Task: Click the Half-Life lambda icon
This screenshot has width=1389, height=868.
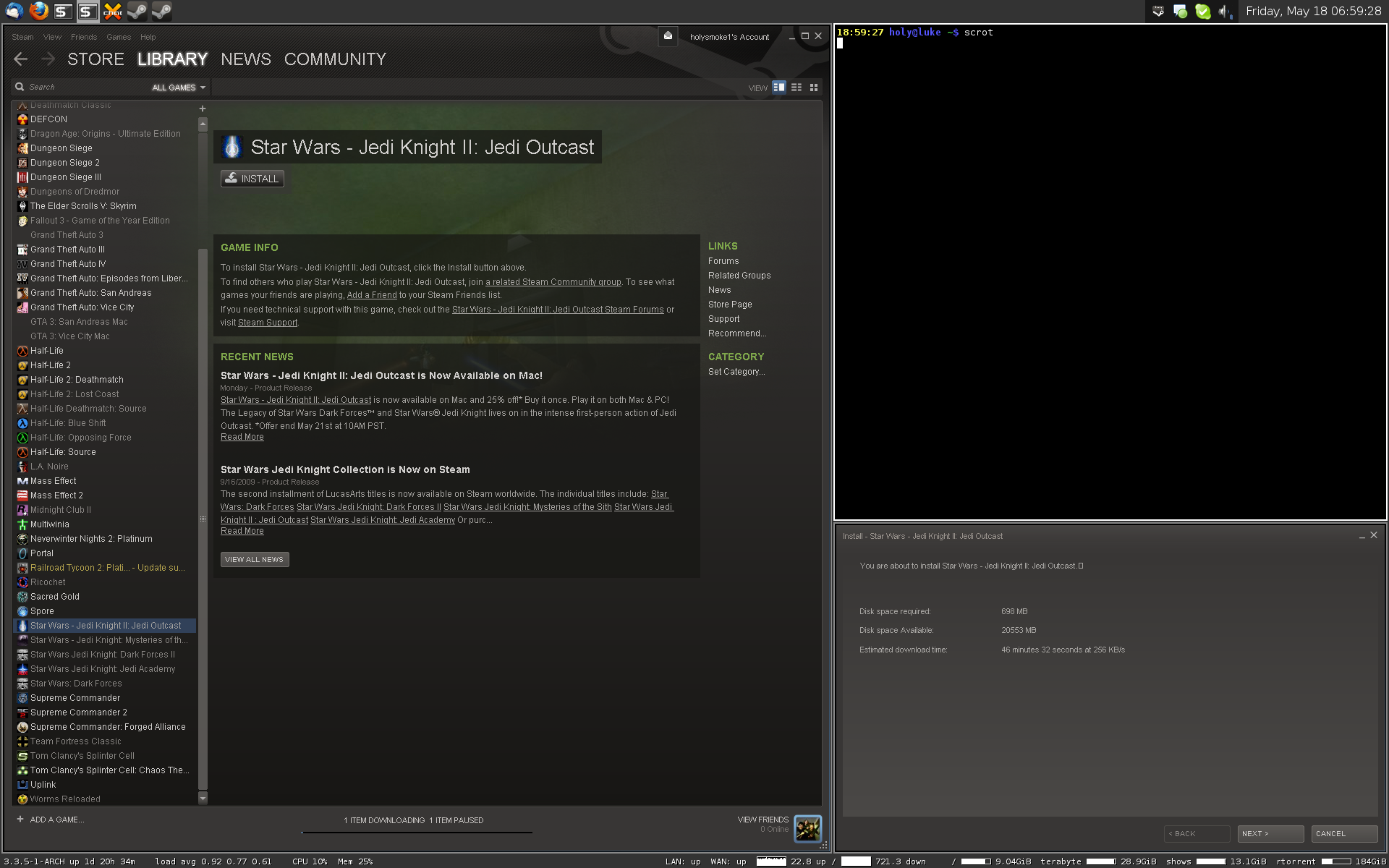Action: (22, 351)
